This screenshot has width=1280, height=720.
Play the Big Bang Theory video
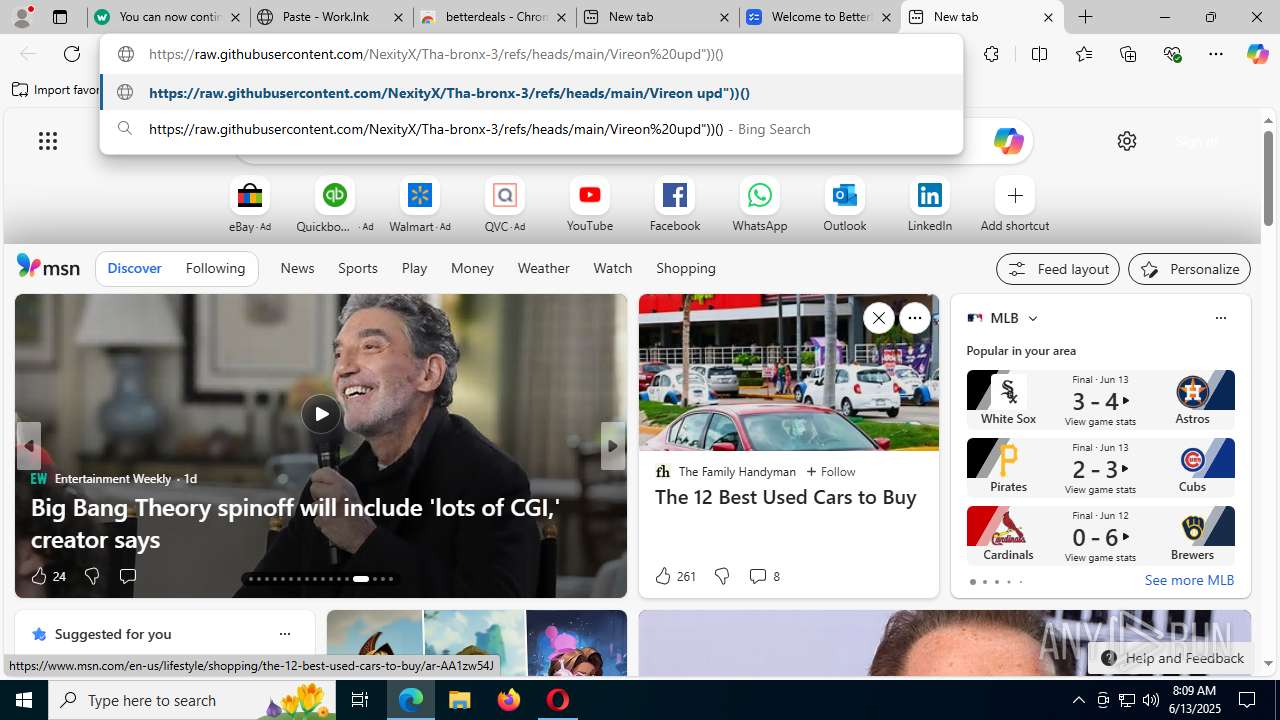(x=321, y=414)
